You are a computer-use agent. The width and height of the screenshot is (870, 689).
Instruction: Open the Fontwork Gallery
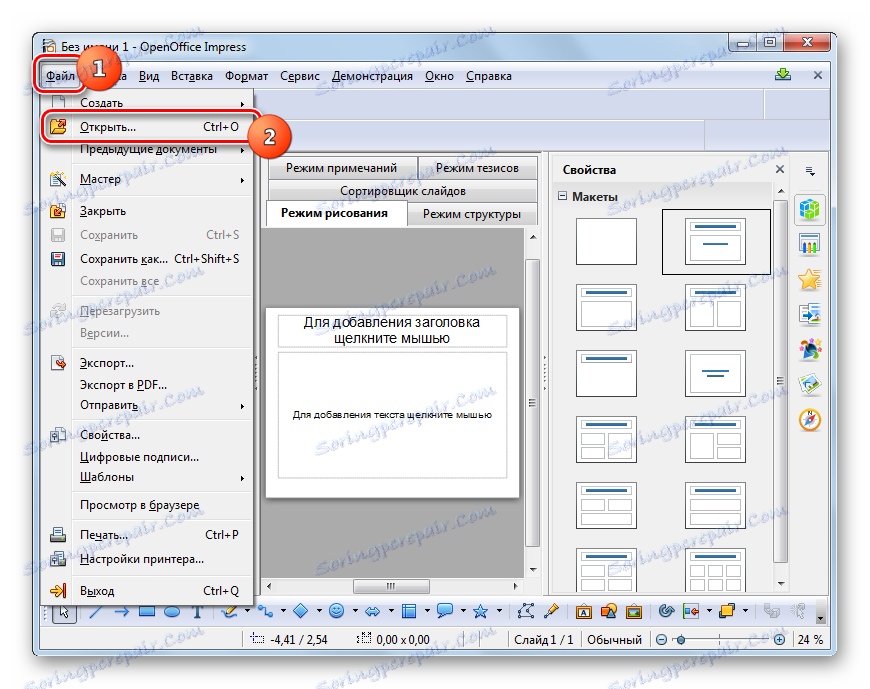pyautogui.click(x=584, y=612)
